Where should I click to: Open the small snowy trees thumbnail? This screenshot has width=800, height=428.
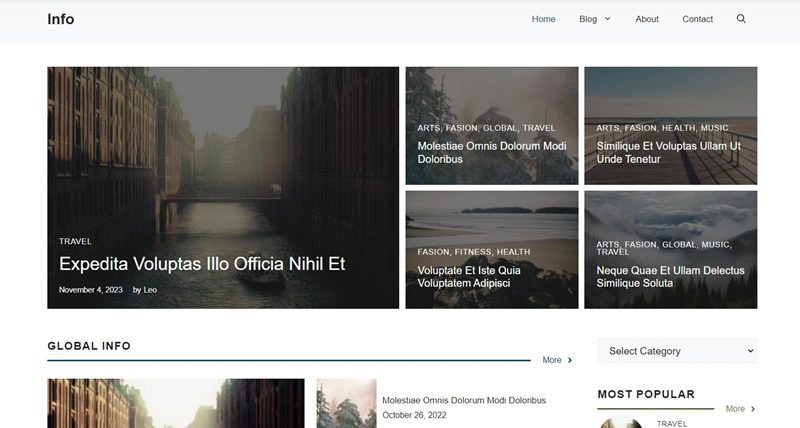coord(346,403)
